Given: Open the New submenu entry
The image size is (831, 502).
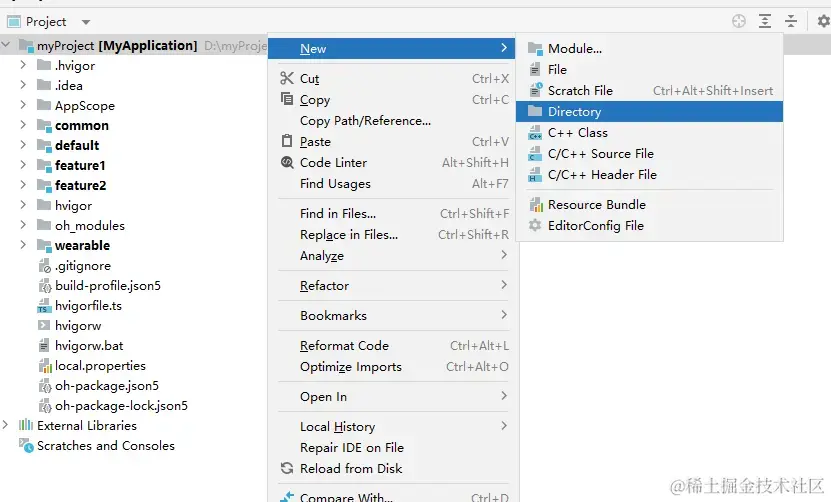Looking at the screenshot, I should click(392, 48).
